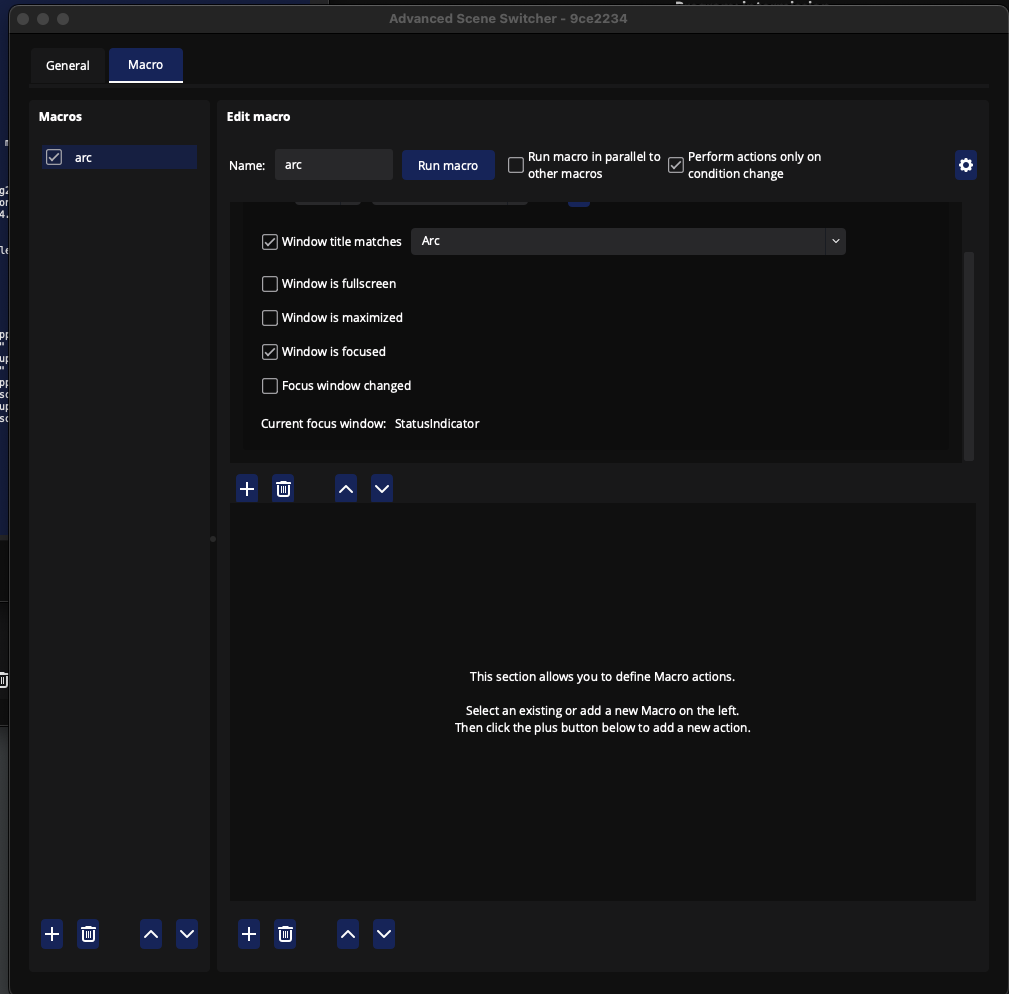The image size is (1009, 994).
Task: Delete the selected condition using the trash icon
Action: pyautogui.click(x=283, y=488)
